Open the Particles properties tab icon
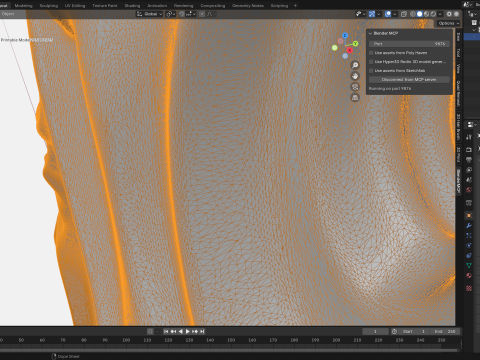This screenshot has width=480, height=360. tap(469, 236)
